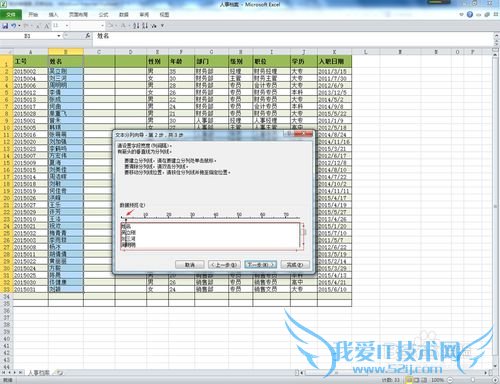Viewport: 500px width, 384px height.
Task: Click the 100% zoom level in status bar
Action: pyautogui.click(x=437, y=380)
